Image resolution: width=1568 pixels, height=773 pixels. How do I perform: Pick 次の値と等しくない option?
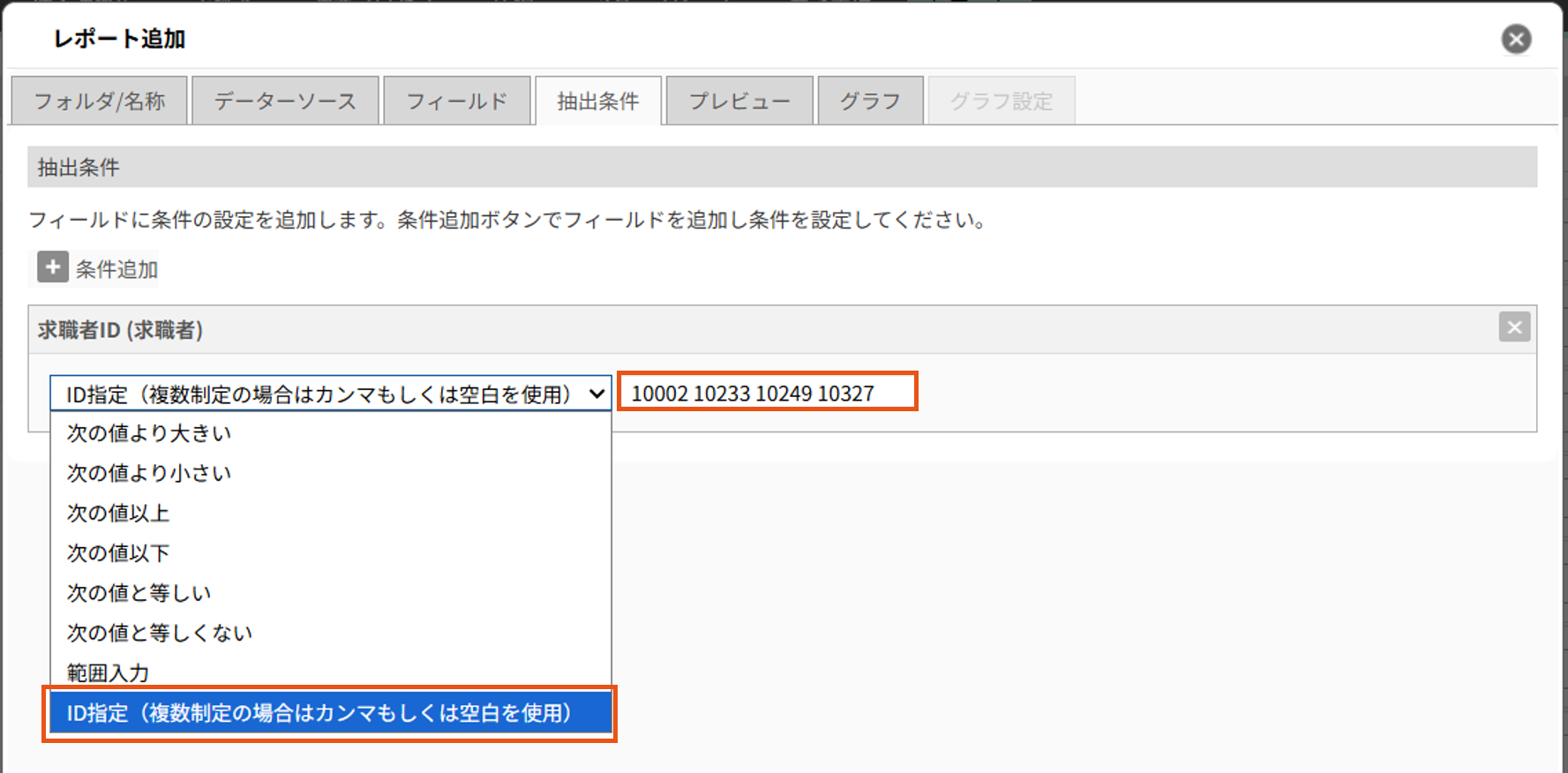coord(331,633)
